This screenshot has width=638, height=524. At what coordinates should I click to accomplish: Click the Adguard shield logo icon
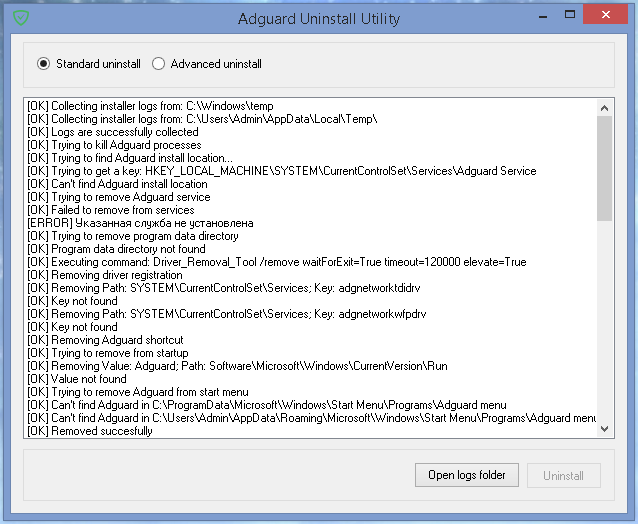21,18
